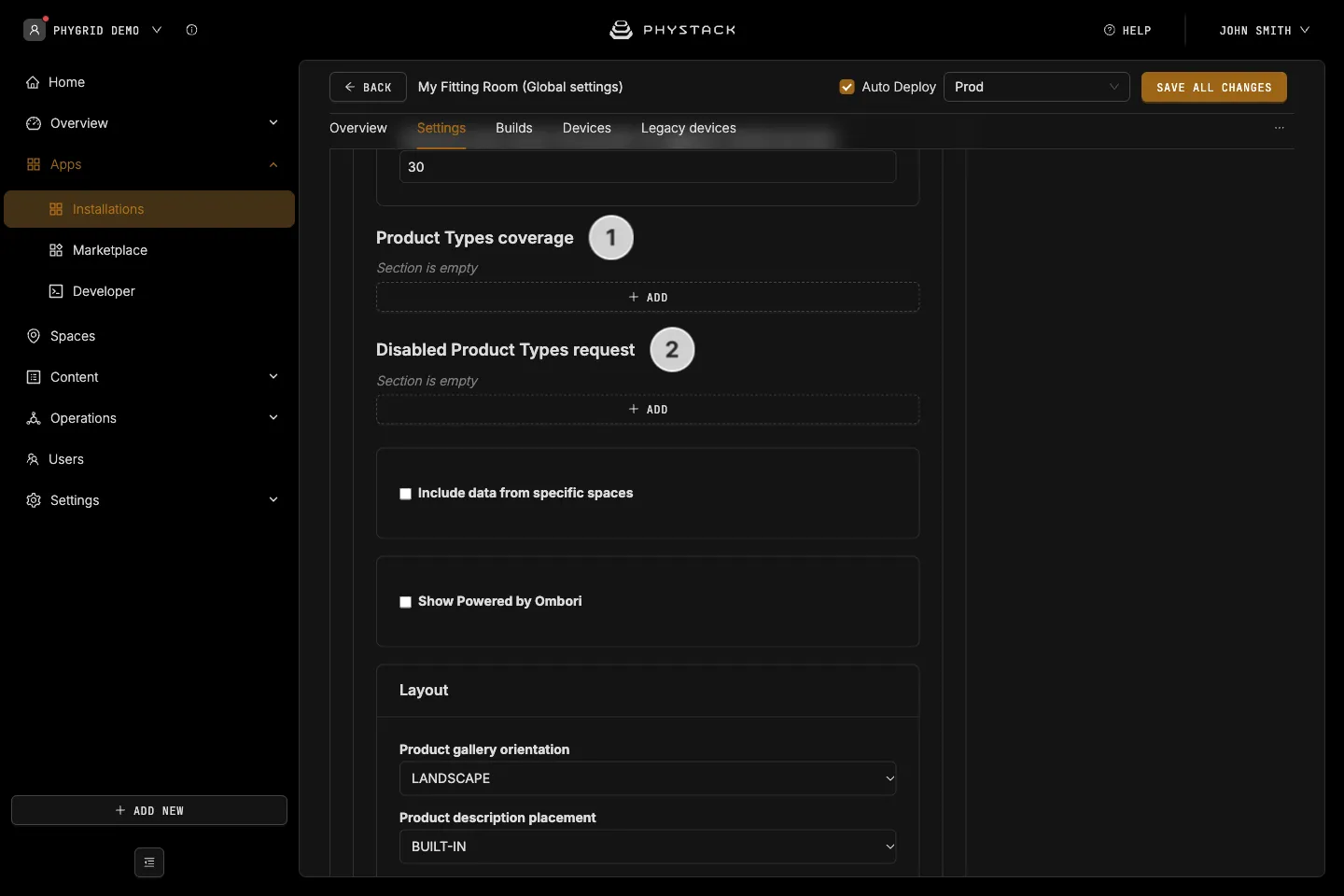
Task: Expand the Content sidebar chevron
Action: (273, 377)
